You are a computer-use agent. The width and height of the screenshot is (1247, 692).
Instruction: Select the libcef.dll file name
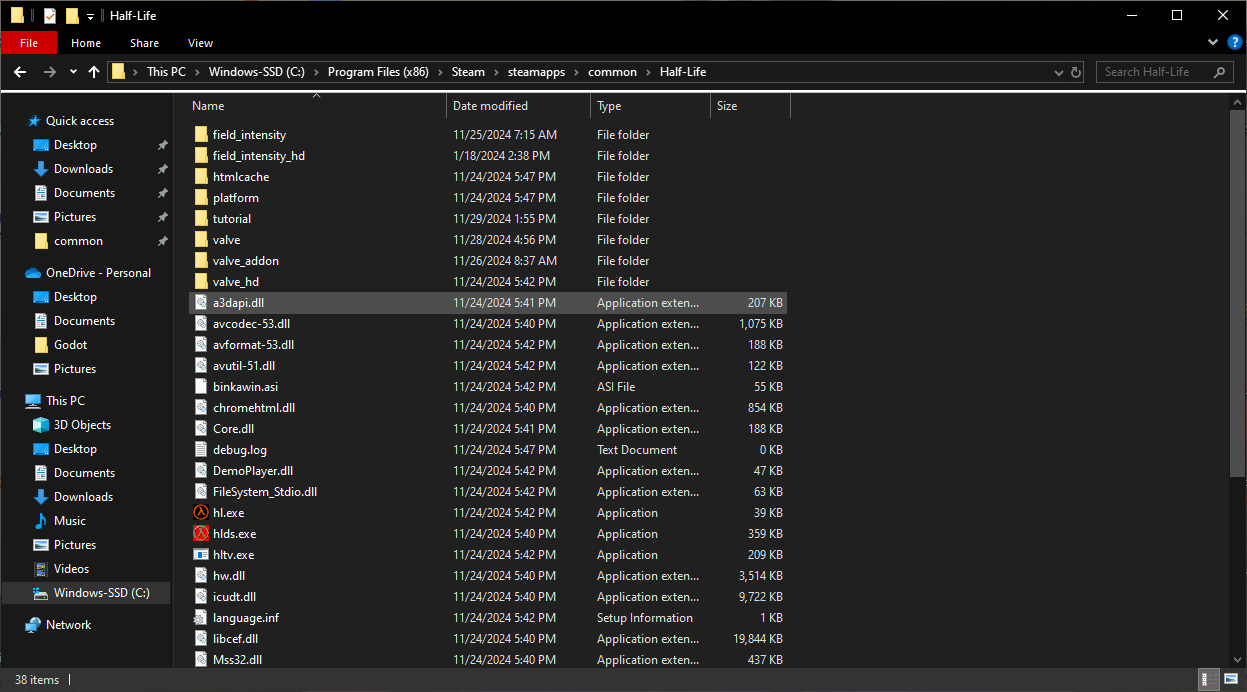(x=235, y=639)
